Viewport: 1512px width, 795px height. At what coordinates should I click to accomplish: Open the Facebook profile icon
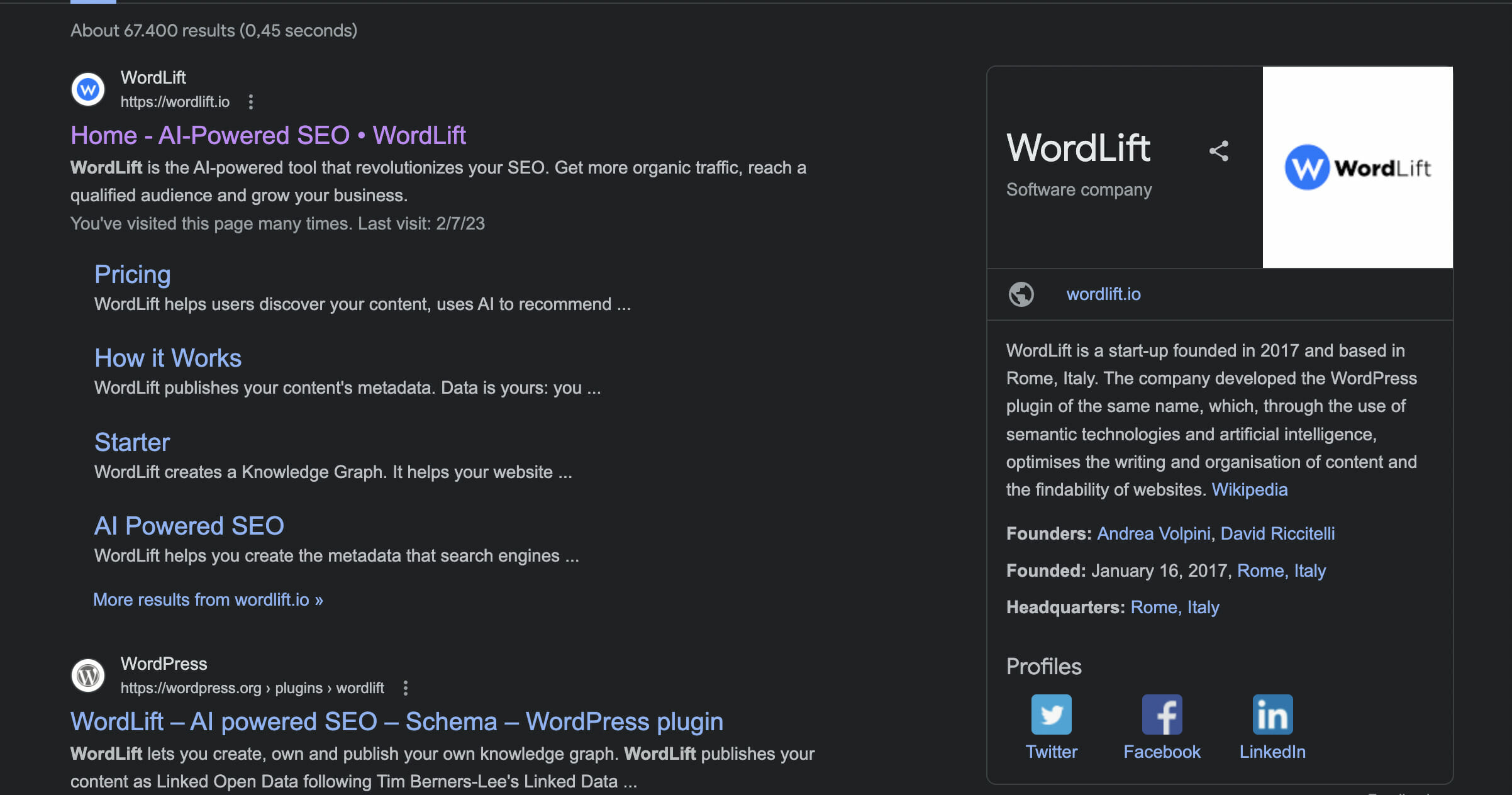(1162, 714)
